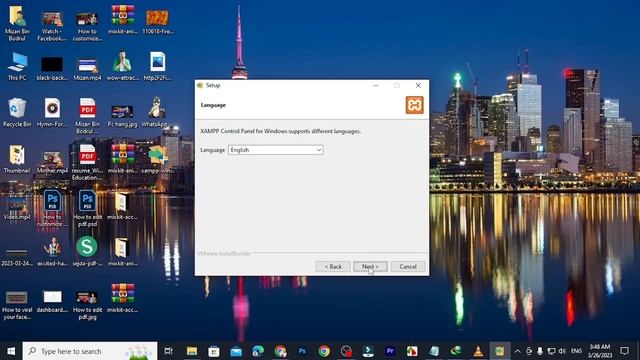Image resolution: width=640 pixels, height=360 pixels.
Task: Select the How to viral your face file
Action: [x=17, y=304]
